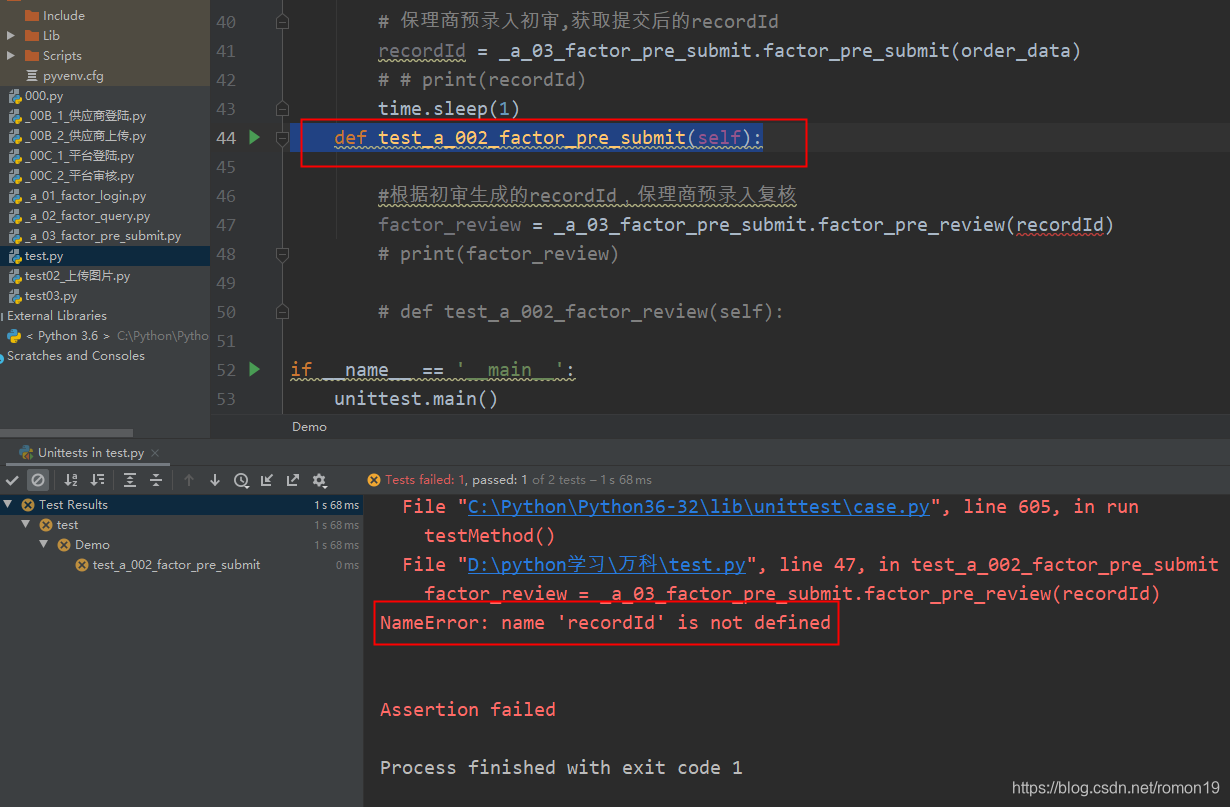Click the Export Test Results icon
The height and width of the screenshot is (807, 1230).
[293, 480]
